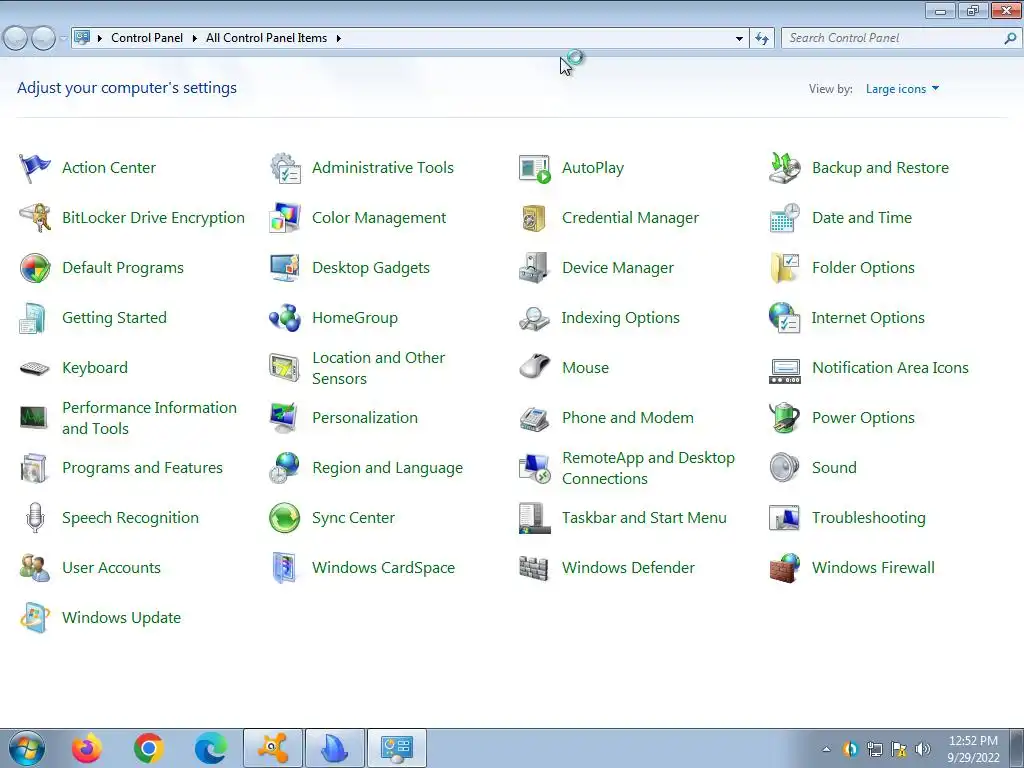Click the network icon in system tray
The height and width of the screenshot is (768, 1024).
click(874, 749)
